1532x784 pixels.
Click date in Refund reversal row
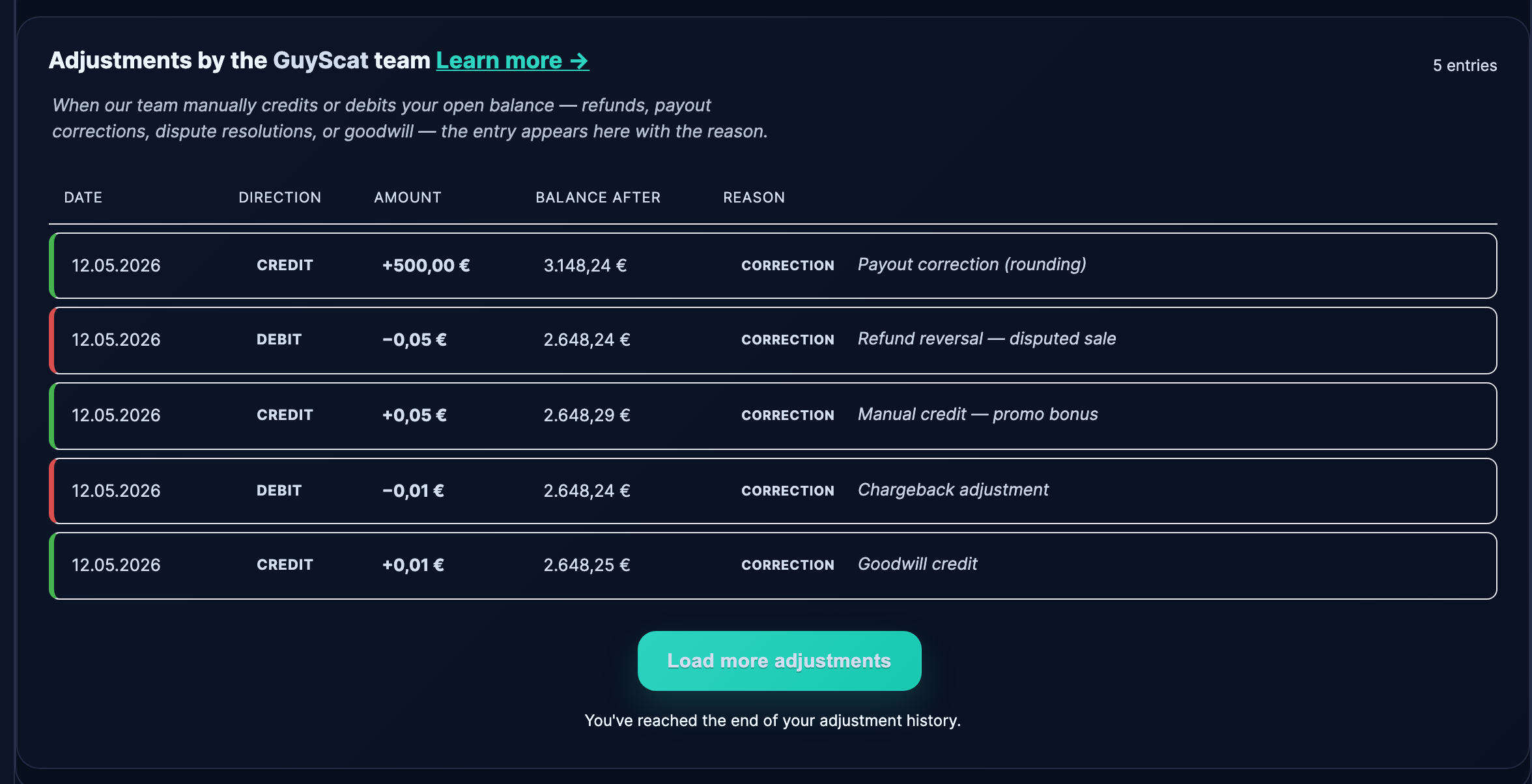(x=116, y=340)
